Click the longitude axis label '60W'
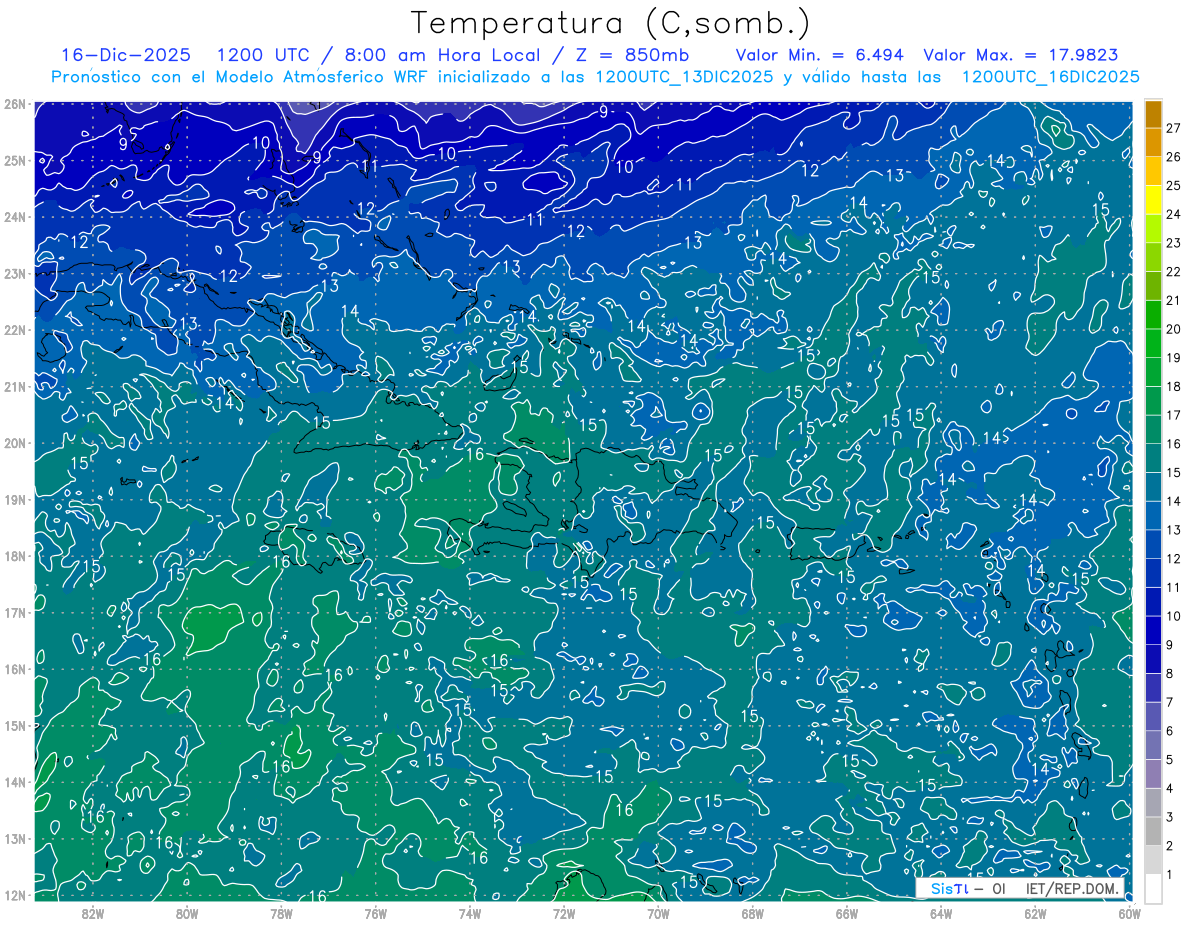Viewport: 1200px width, 927px height. coord(1129,912)
